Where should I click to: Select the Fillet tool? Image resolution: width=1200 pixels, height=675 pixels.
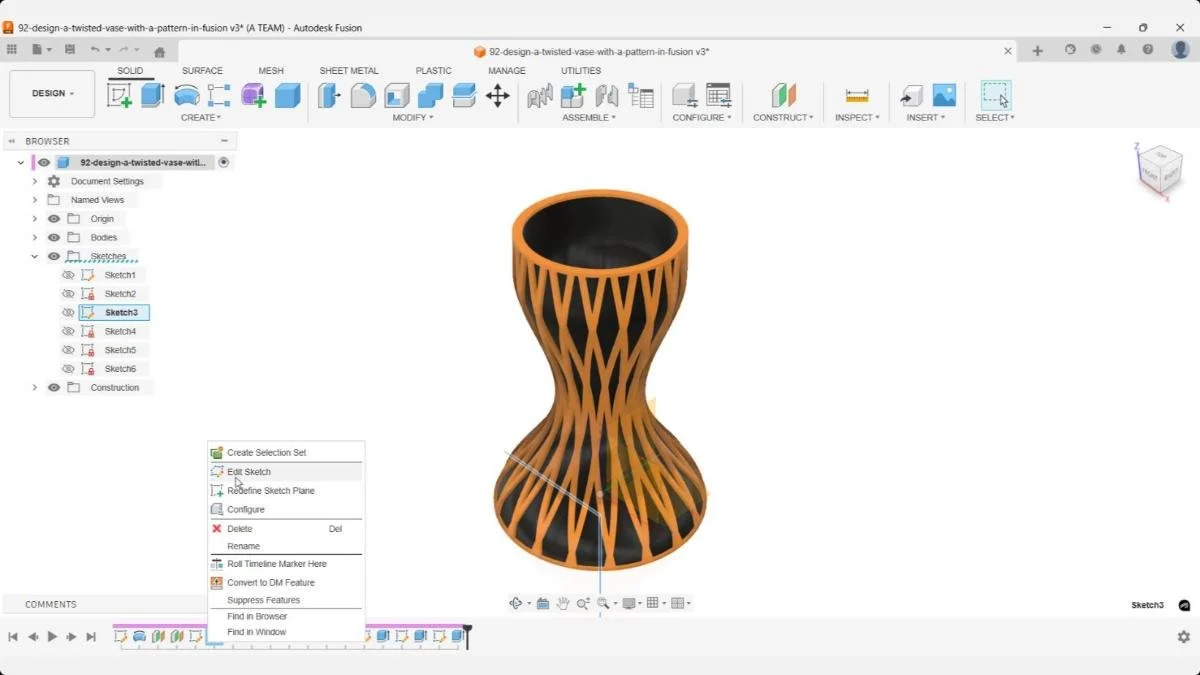[x=363, y=95]
